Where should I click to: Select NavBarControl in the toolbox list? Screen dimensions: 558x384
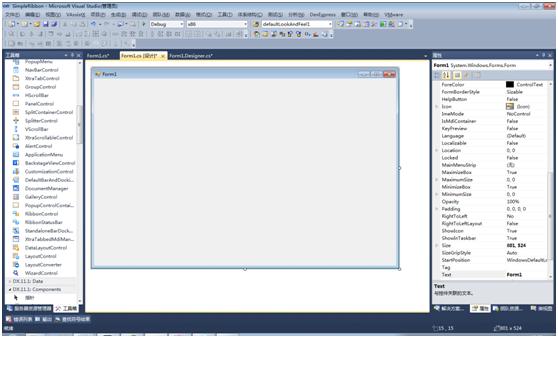(x=41, y=70)
